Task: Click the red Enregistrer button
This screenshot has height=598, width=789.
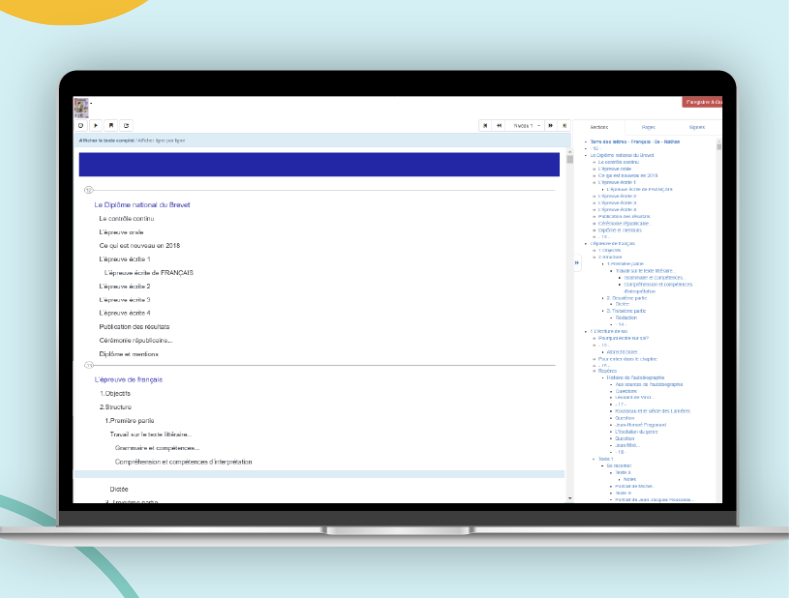Action: click(702, 102)
